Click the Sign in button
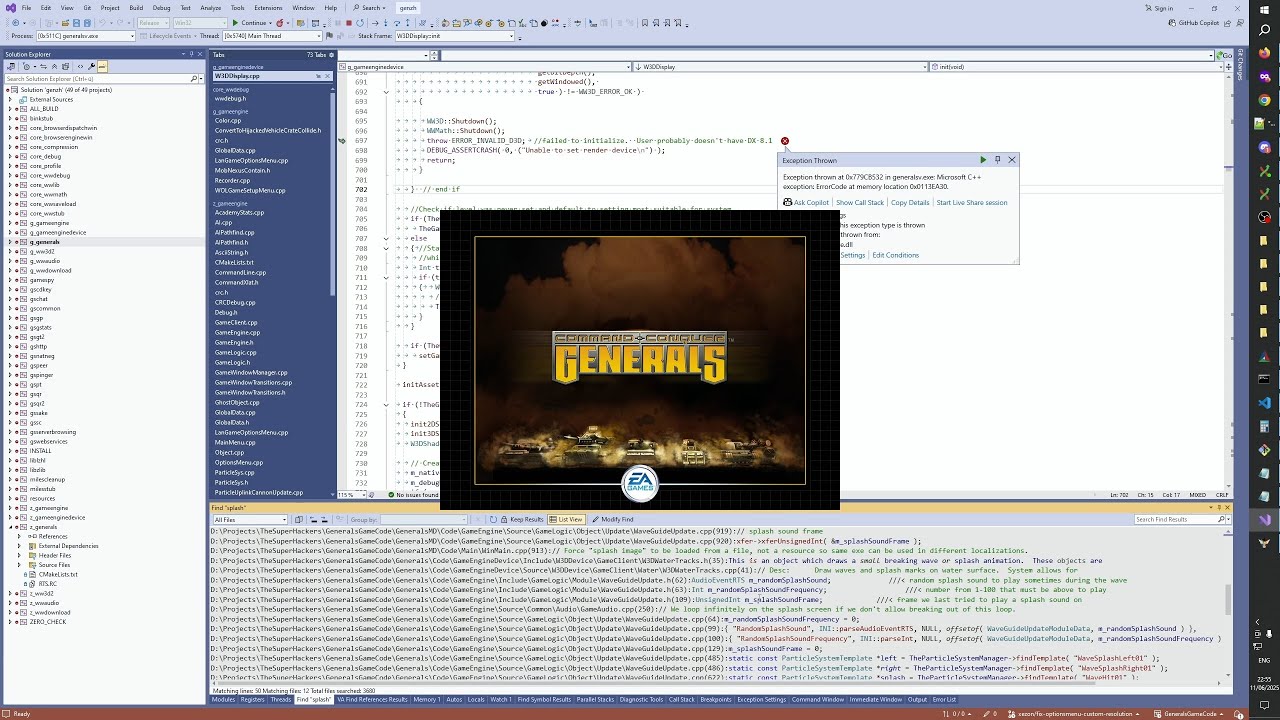1280x720 pixels. click(x=1159, y=8)
